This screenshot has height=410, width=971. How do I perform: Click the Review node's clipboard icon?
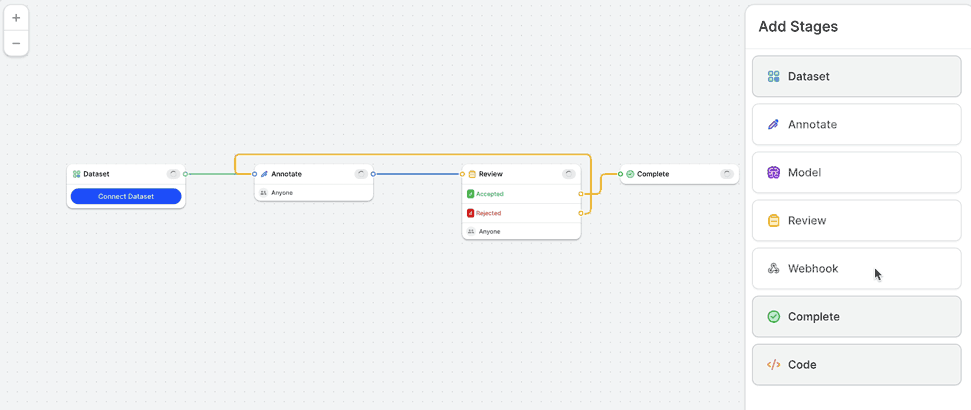(x=472, y=174)
